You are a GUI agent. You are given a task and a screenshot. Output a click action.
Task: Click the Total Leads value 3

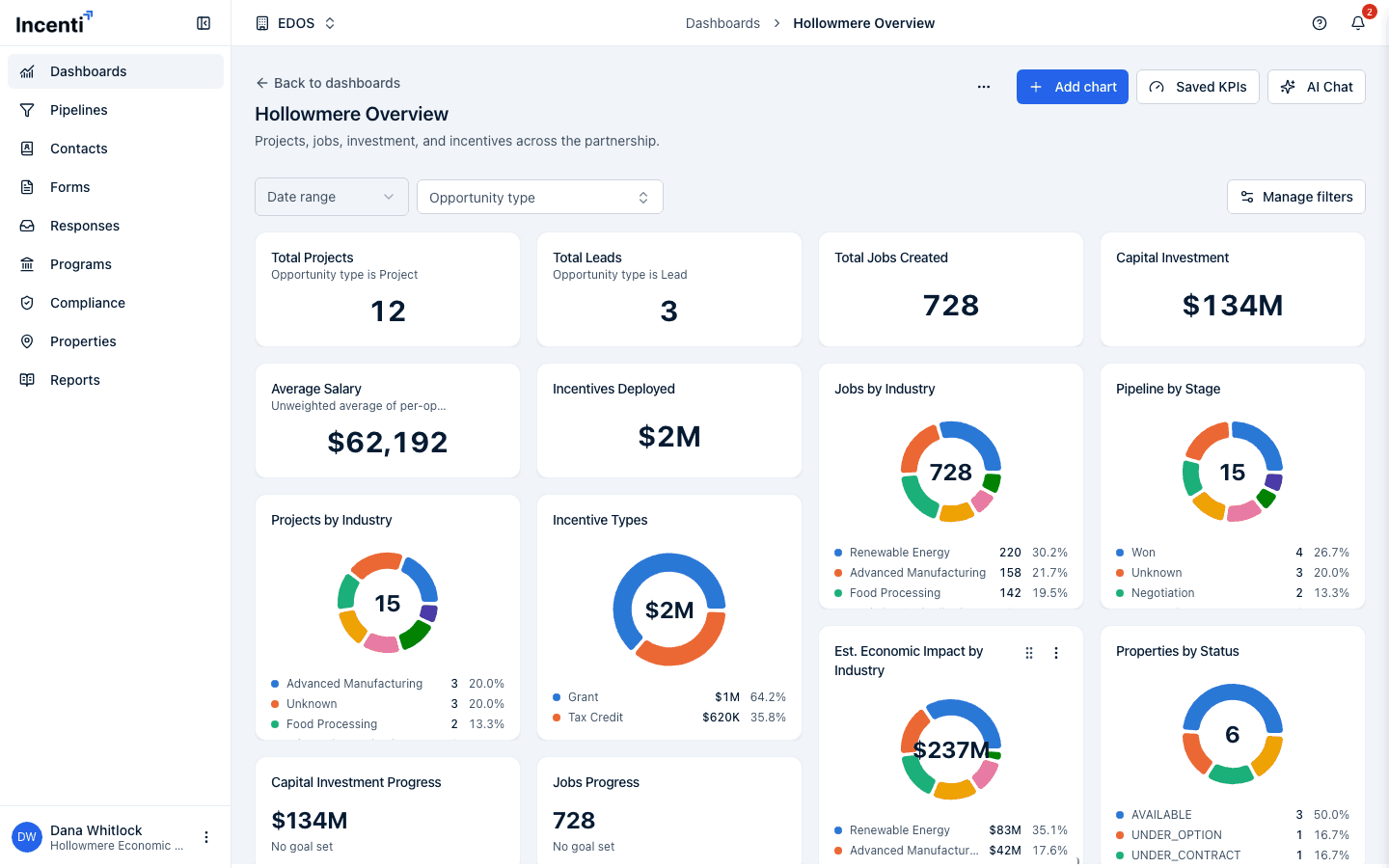coord(669,312)
